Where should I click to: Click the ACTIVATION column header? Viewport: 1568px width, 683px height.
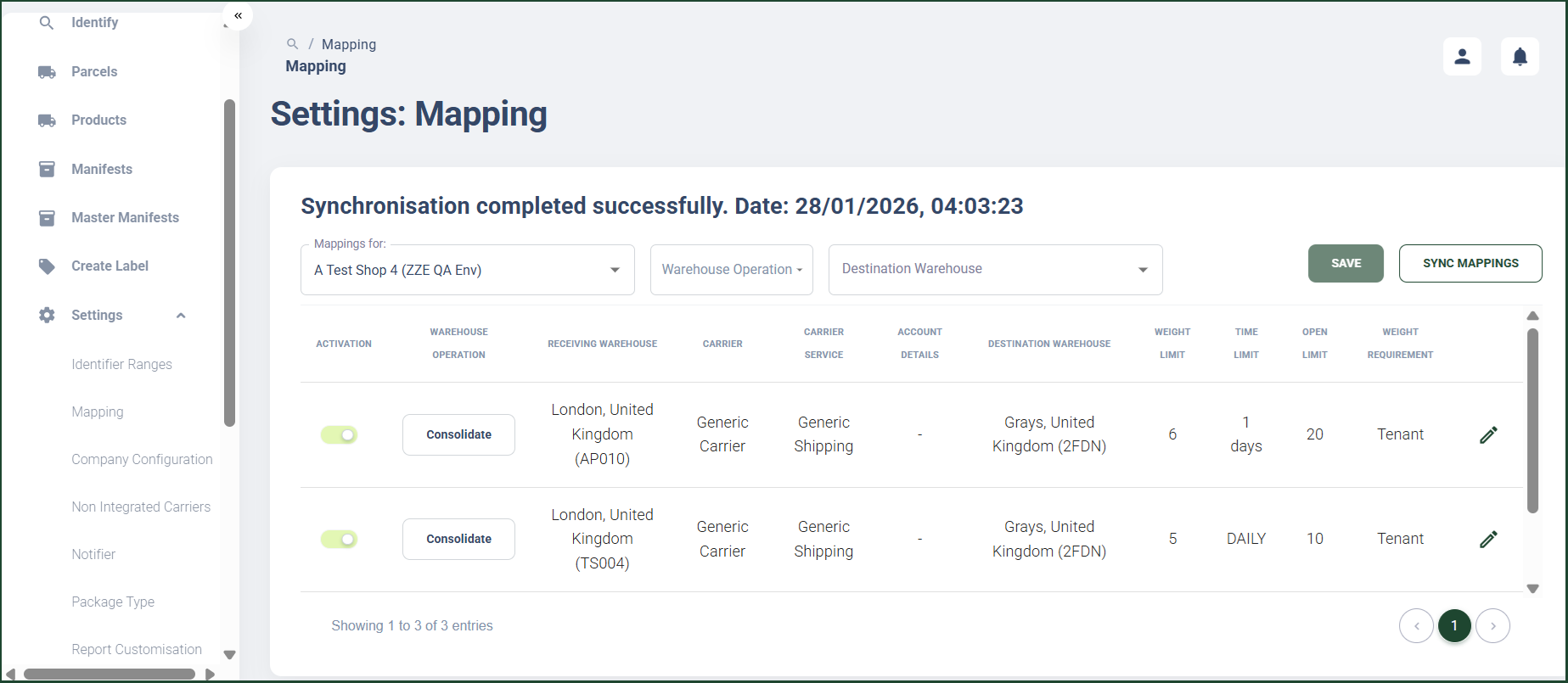tap(344, 344)
